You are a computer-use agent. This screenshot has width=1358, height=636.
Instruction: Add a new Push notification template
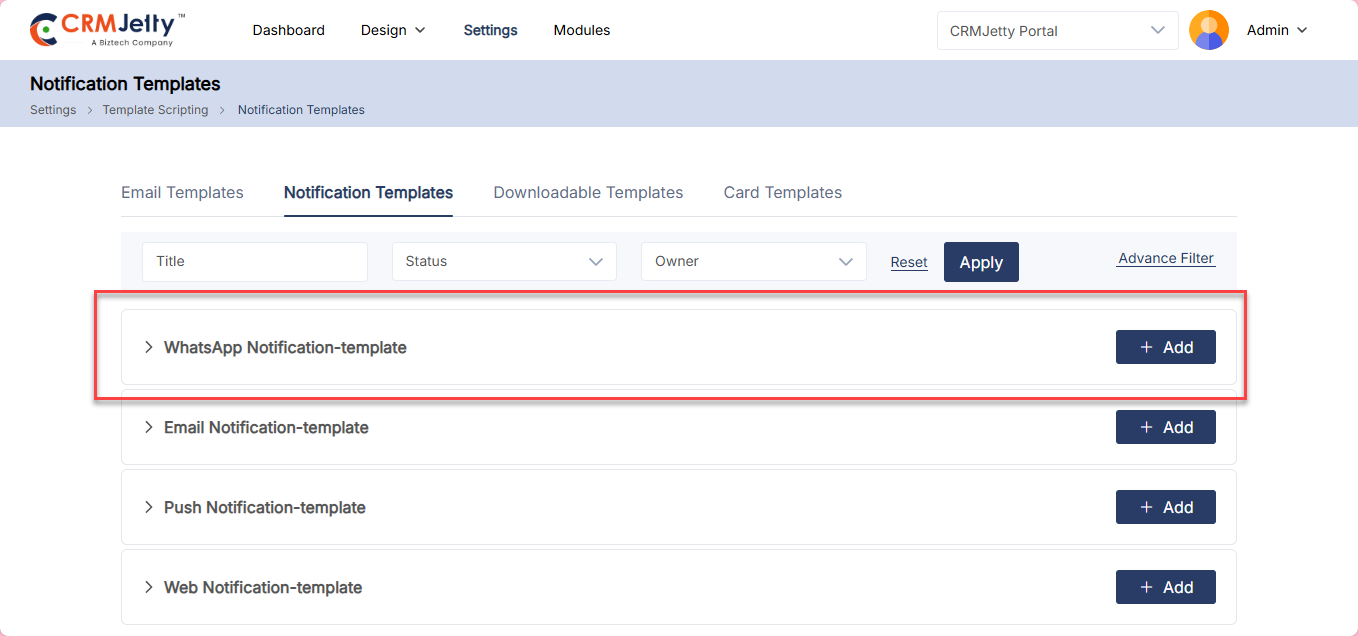pyautogui.click(x=1165, y=507)
